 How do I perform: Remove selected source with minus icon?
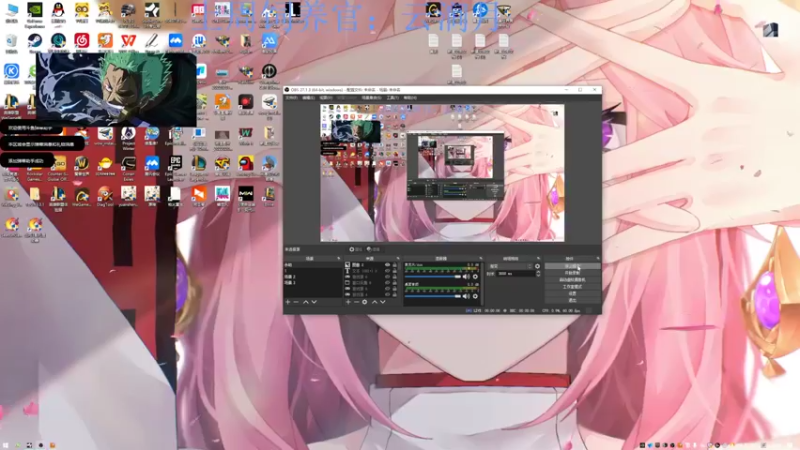(356, 302)
